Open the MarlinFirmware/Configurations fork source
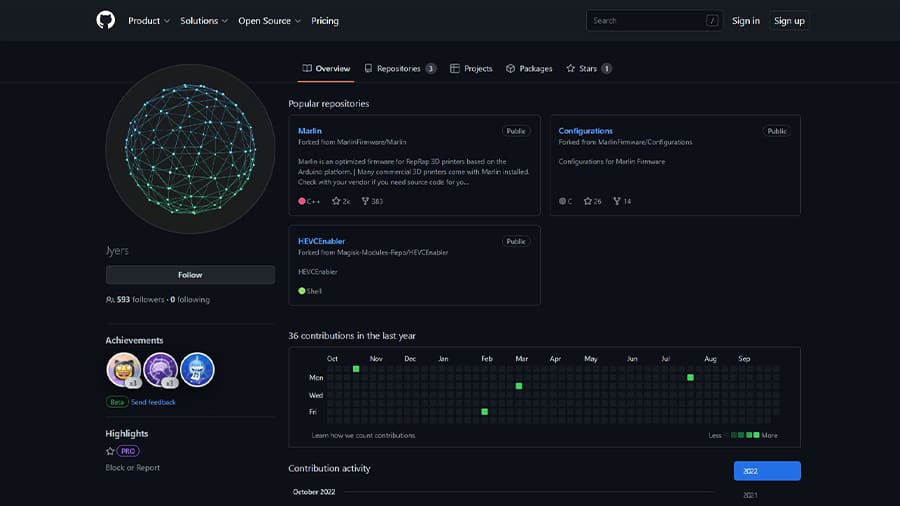Image resolution: width=900 pixels, height=506 pixels. (x=644, y=142)
